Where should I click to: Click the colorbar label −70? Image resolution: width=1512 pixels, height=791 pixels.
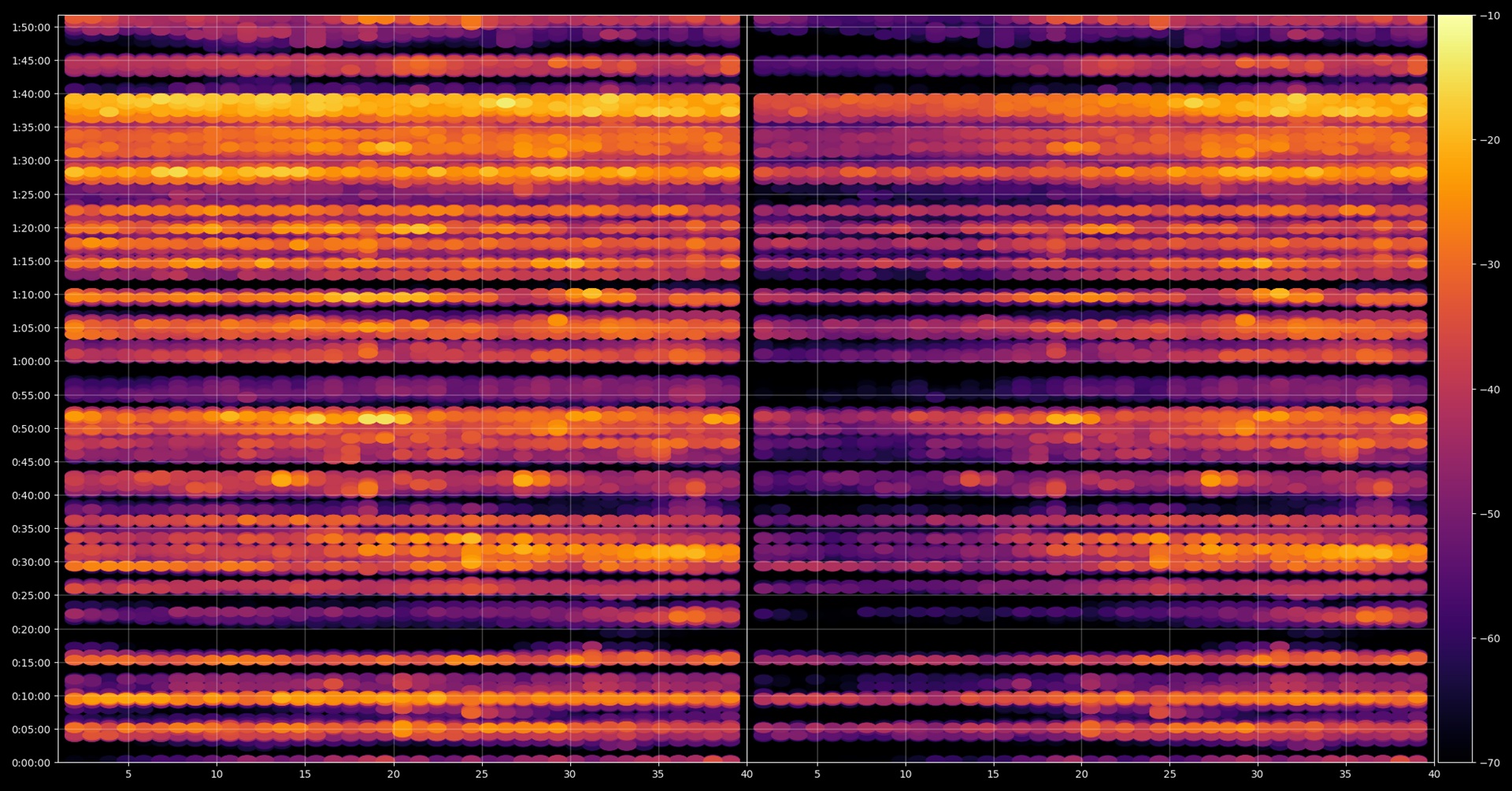[x=1490, y=763]
